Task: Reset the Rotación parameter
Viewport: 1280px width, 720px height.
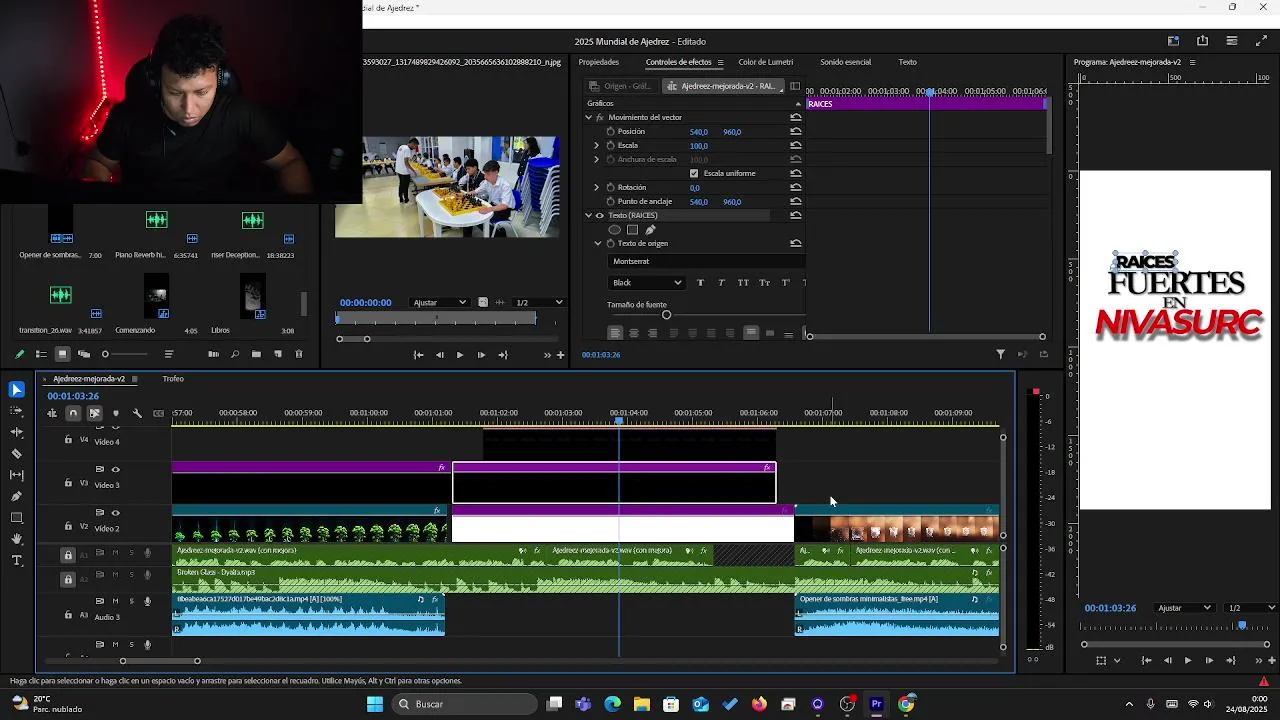Action: (x=796, y=188)
